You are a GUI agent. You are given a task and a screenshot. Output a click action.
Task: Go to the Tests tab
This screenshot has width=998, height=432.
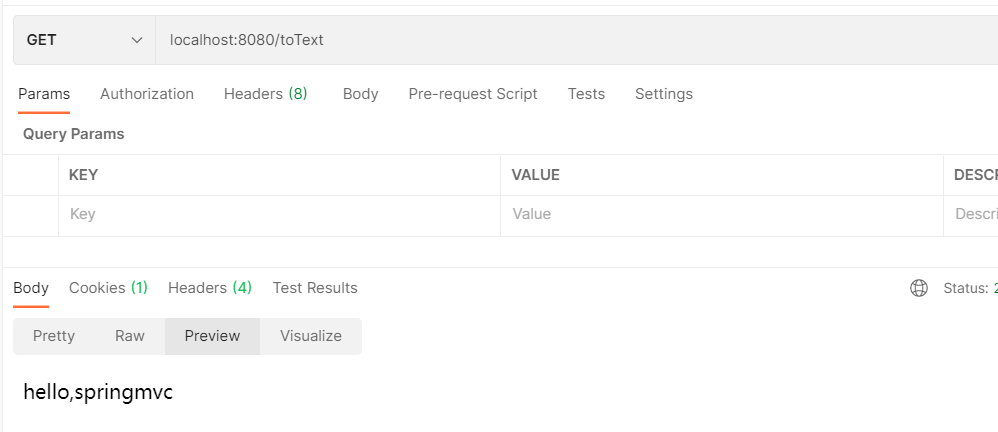pyautogui.click(x=586, y=94)
